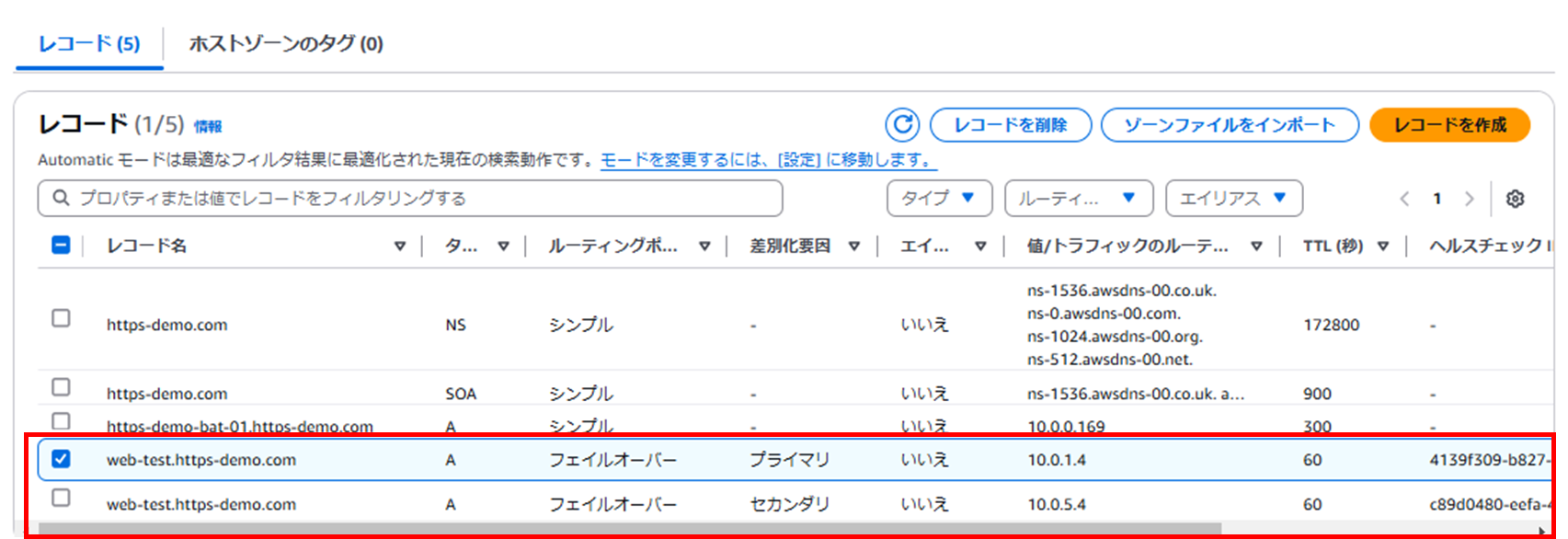The image size is (1568, 539).
Task: Click the プライマリ cell
Action: click(x=790, y=460)
